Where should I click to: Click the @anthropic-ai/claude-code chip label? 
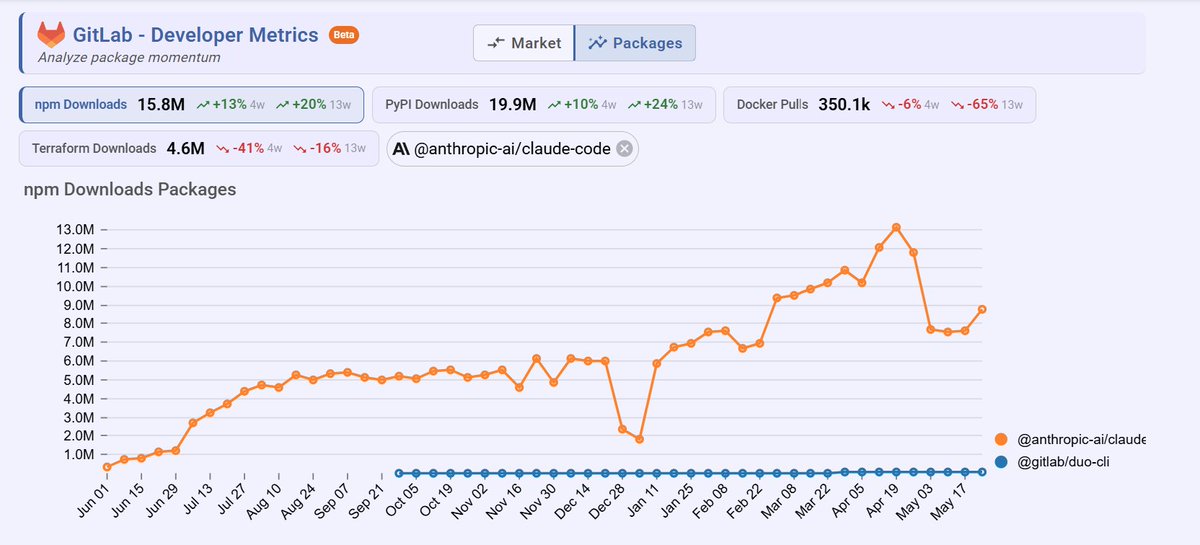[512, 149]
